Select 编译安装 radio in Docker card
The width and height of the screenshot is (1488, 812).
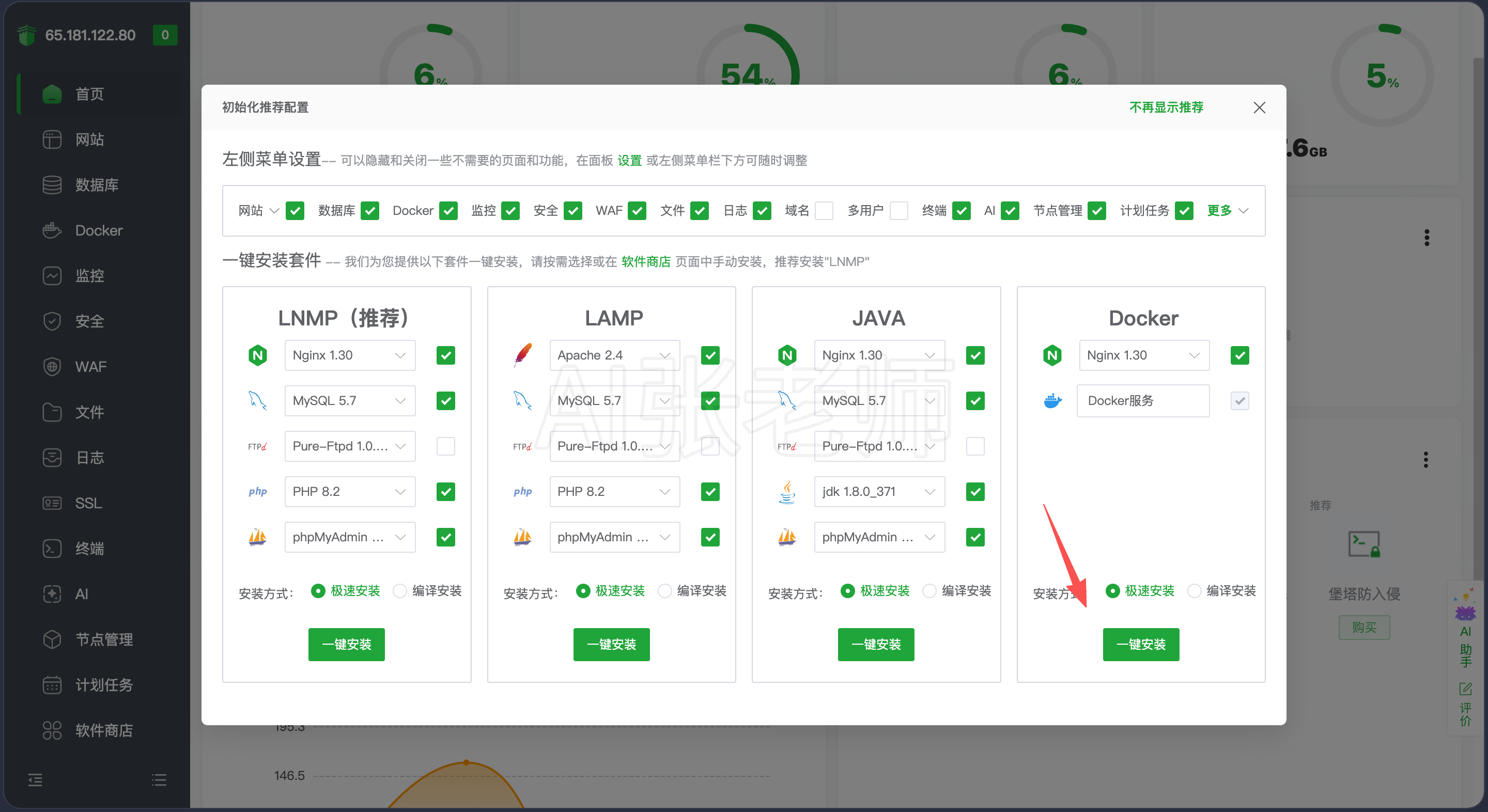pos(1194,591)
